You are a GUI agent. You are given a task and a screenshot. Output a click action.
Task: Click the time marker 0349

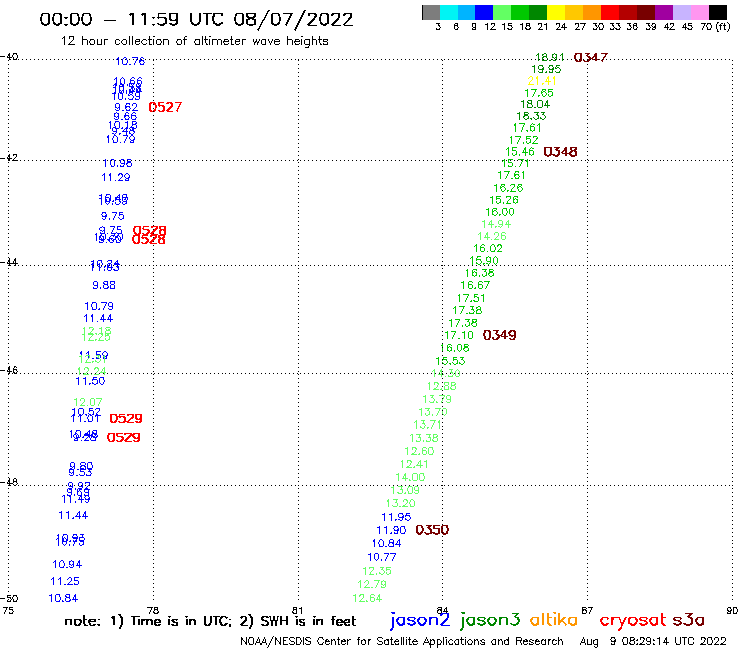tap(499, 335)
